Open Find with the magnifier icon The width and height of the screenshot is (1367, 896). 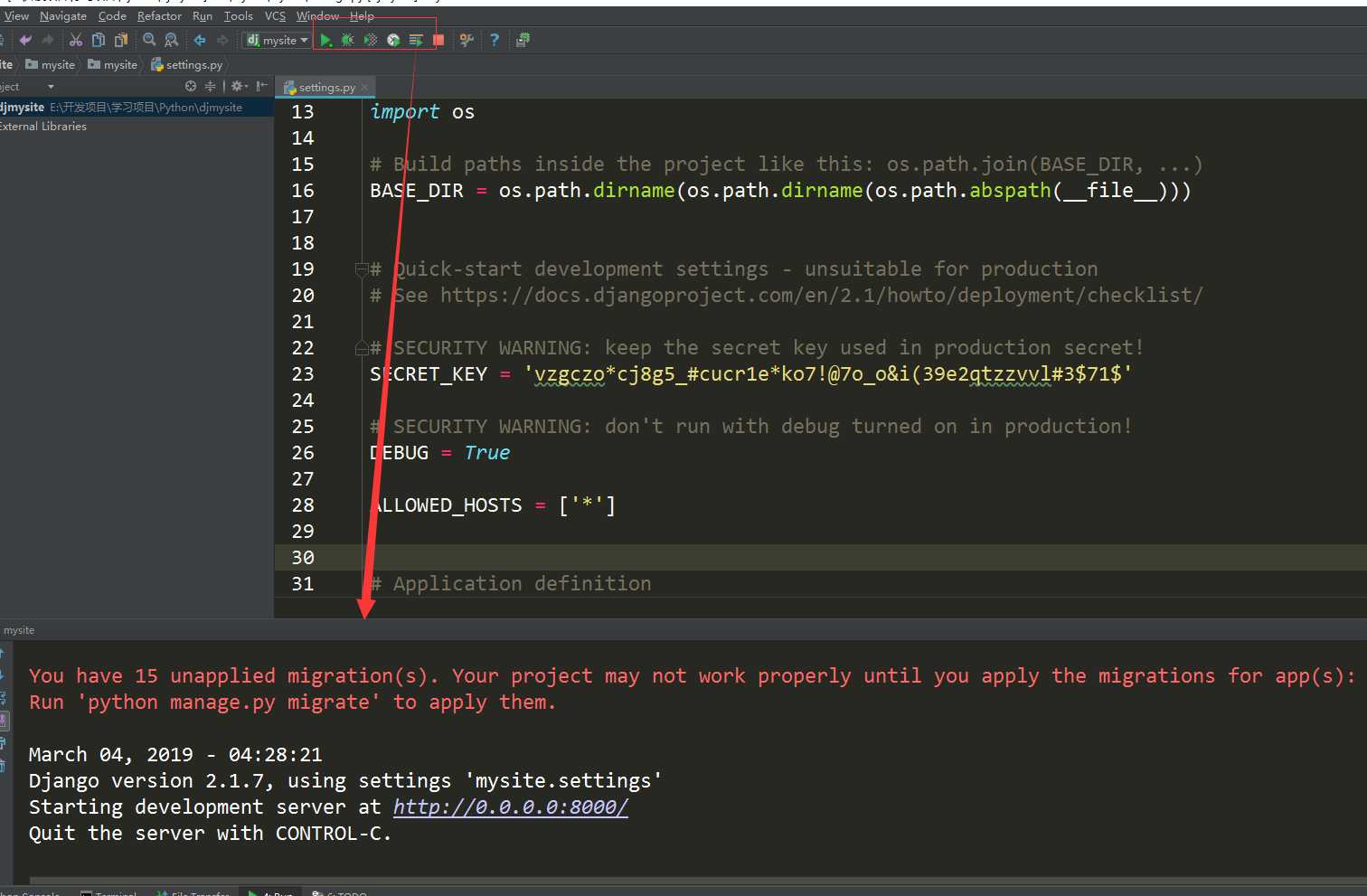[149, 40]
